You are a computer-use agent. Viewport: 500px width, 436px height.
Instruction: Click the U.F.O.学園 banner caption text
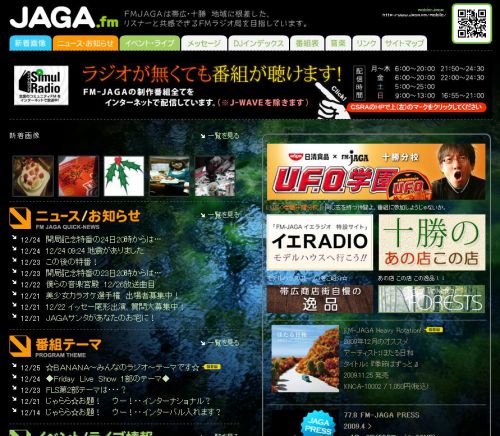356,207
